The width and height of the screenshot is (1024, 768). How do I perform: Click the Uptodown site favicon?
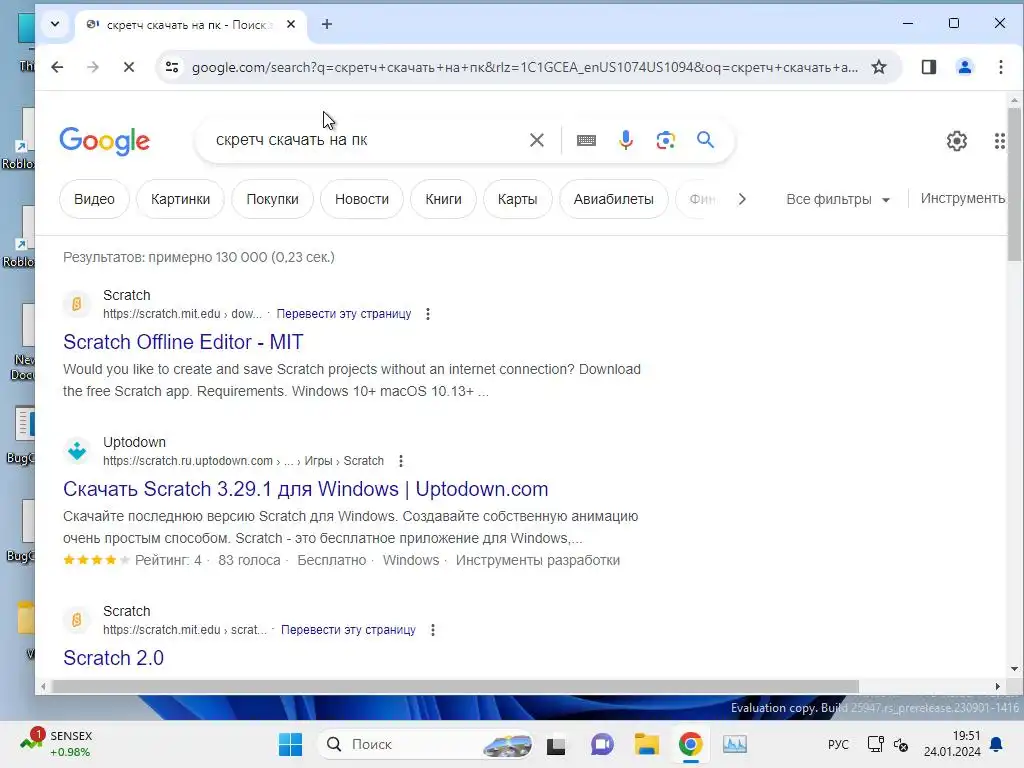pyautogui.click(x=77, y=451)
